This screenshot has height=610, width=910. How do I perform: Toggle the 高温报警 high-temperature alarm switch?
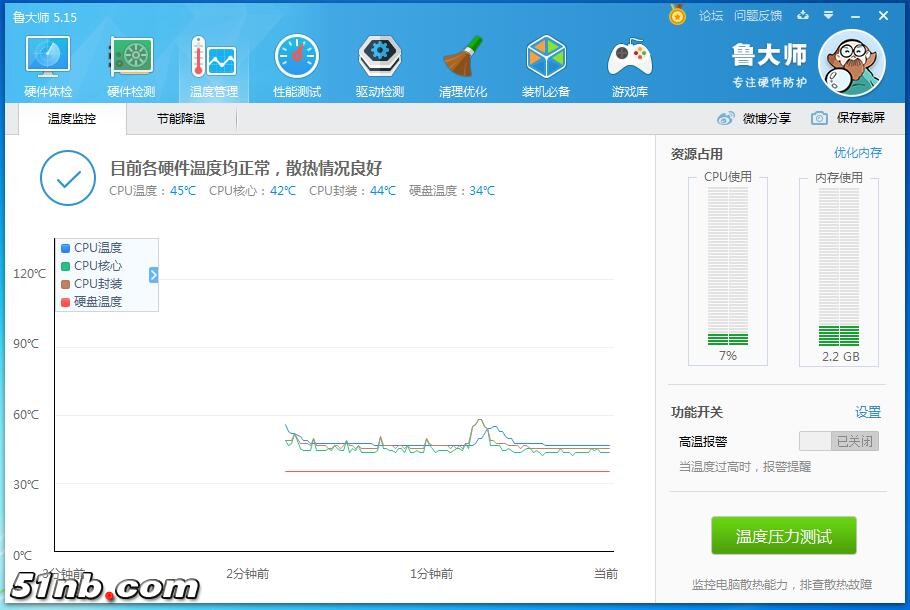pos(838,441)
